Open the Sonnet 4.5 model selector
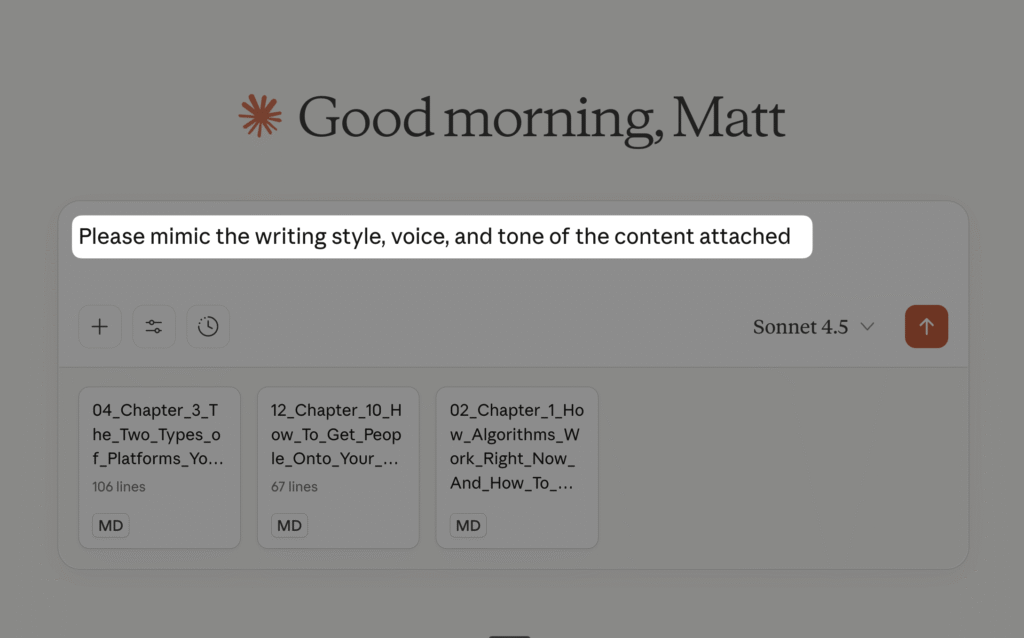 click(x=800, y=327)
